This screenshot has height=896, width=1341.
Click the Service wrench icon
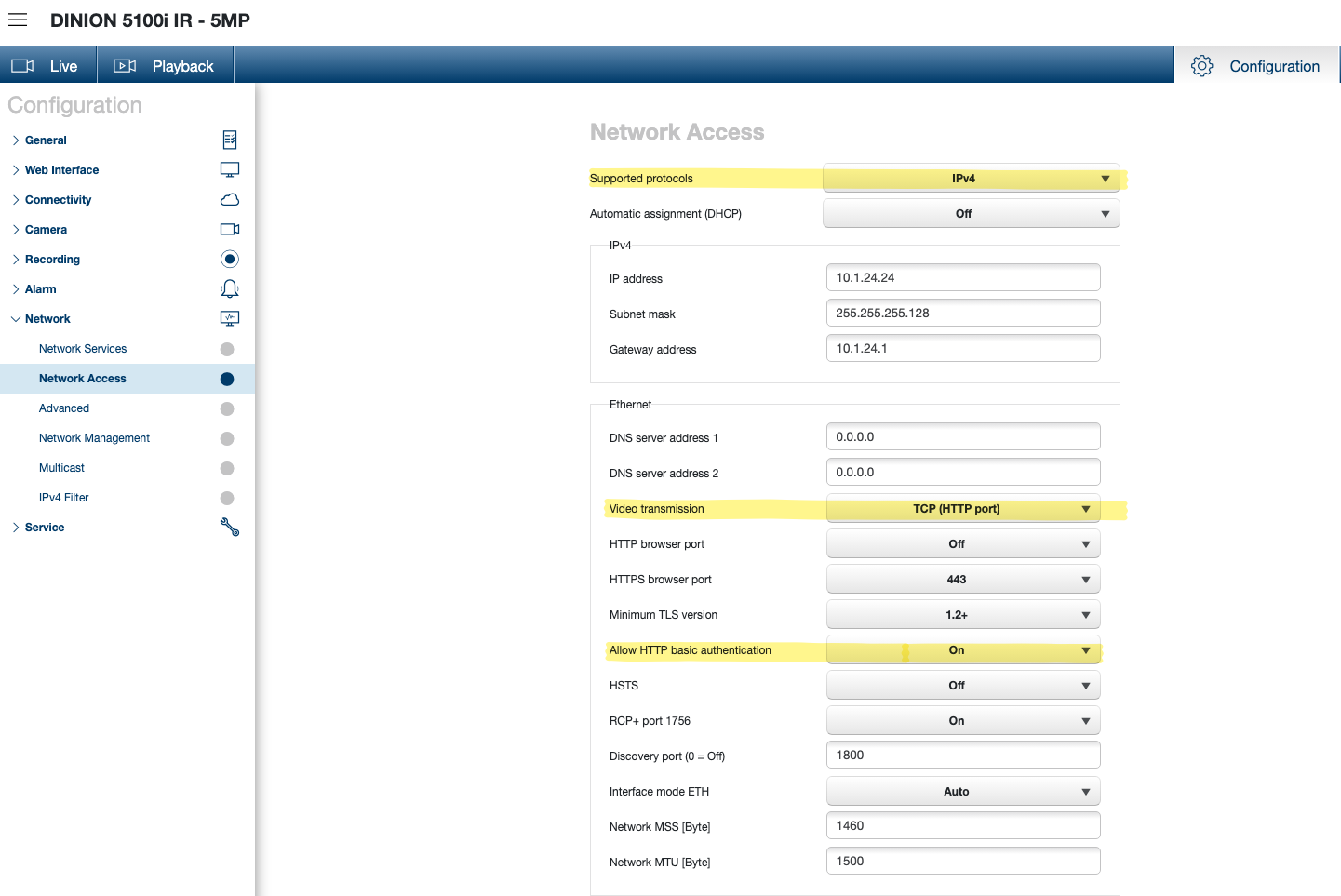pyautogui.click(x=230, y=528)
